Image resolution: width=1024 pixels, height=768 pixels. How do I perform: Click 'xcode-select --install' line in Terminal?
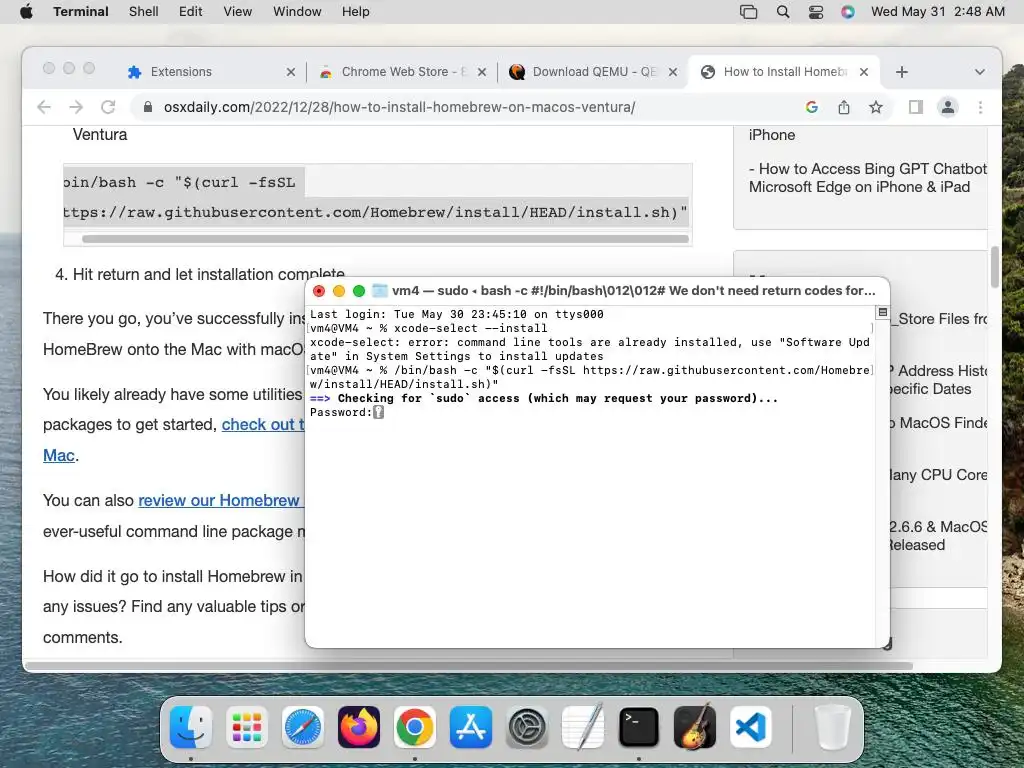[x=428, y=328]
